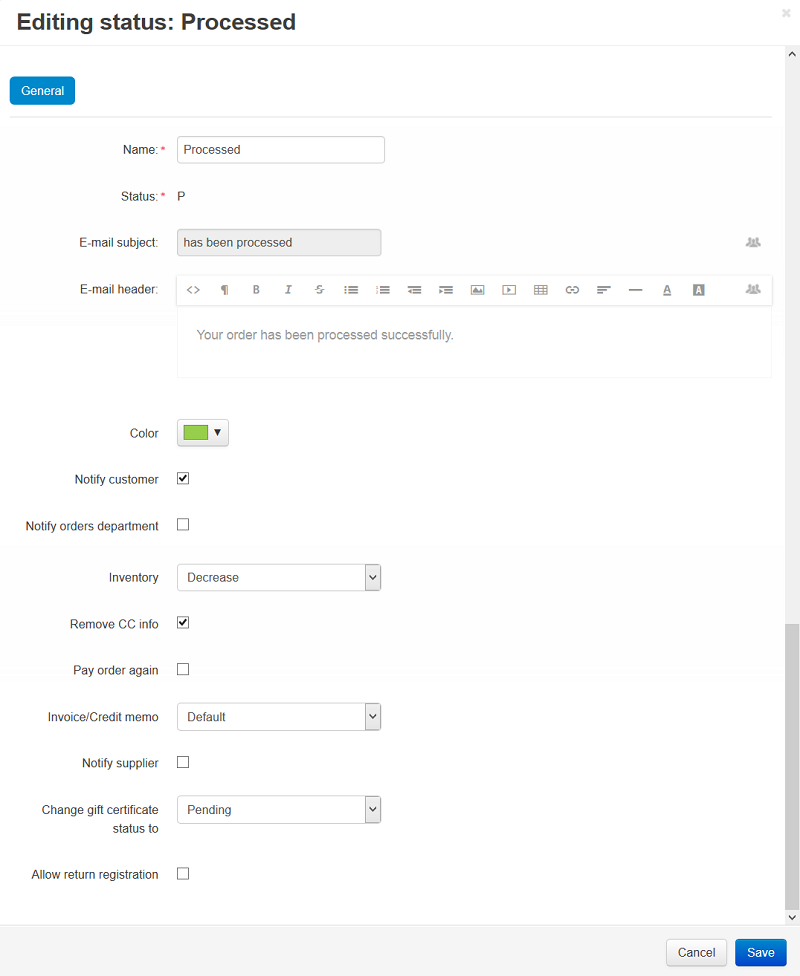This screenshot has height=976, width=800.
Task: Uncheck Remove CC info checkbox
Action: pyautogui.click(x=183, y=623)
